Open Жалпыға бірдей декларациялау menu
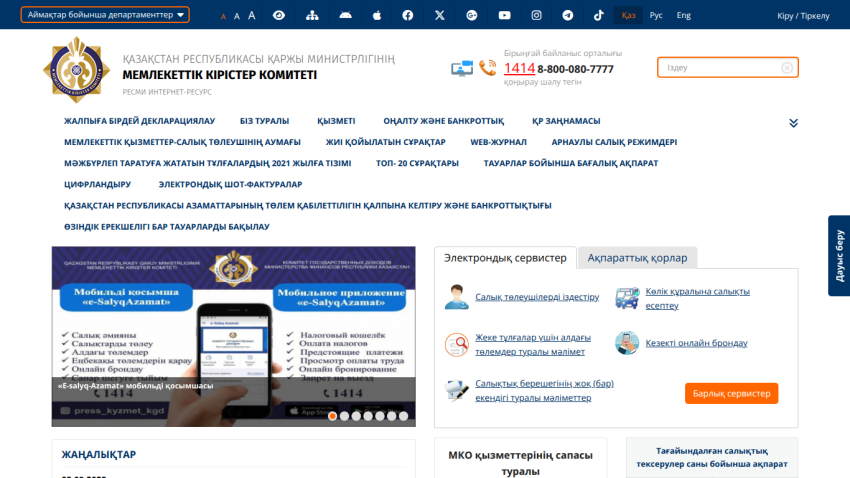This screenshot has height=478, width=850. pos(139,121)
